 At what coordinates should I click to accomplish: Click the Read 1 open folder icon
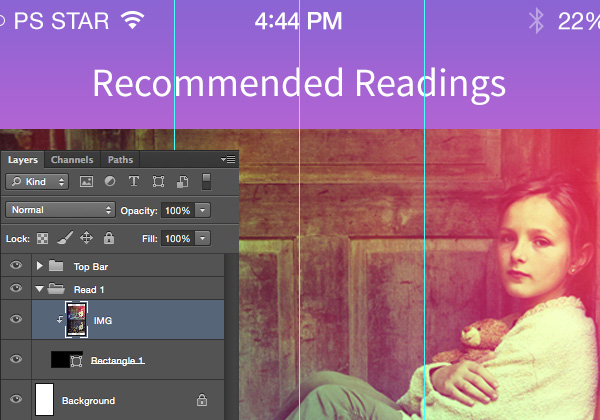coord(56,288)
